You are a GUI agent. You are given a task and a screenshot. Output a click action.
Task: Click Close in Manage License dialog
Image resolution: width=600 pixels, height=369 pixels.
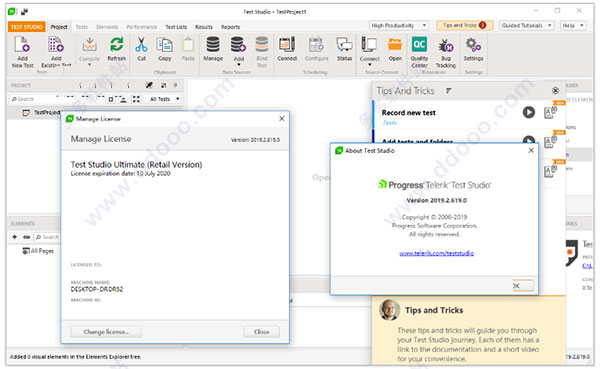tap(261, 332)
